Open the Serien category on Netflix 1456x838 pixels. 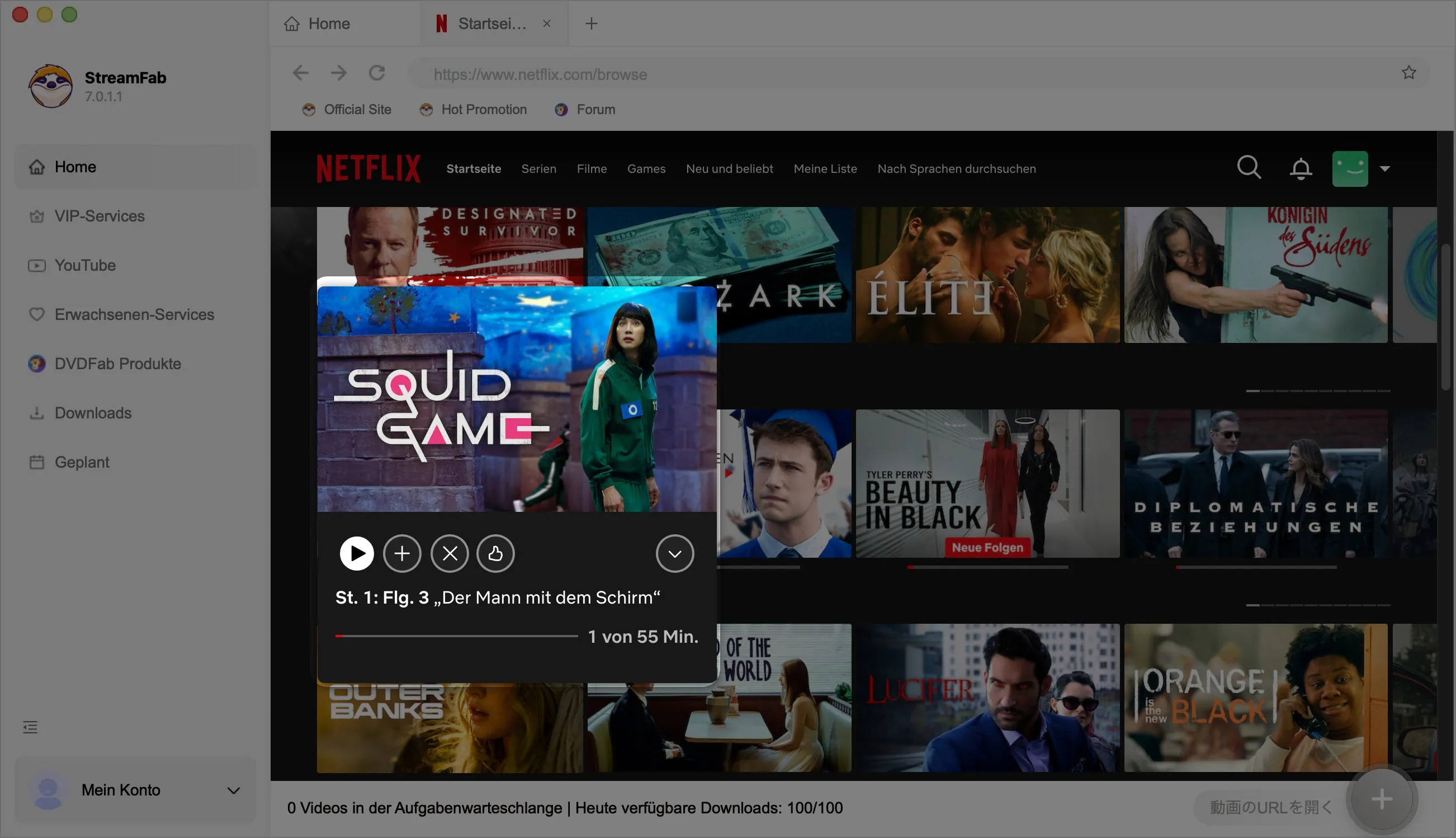point(538,168)
